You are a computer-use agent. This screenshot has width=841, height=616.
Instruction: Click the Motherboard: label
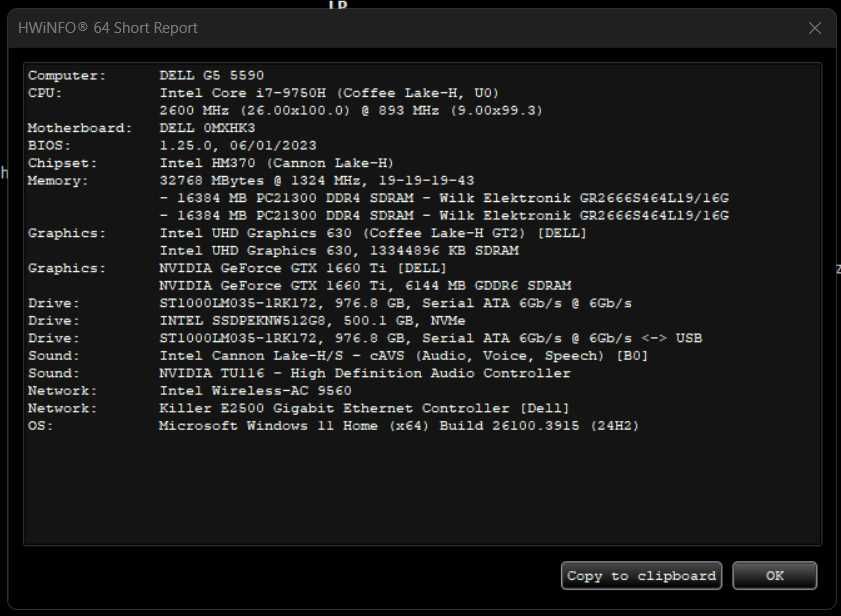point(80,128)
